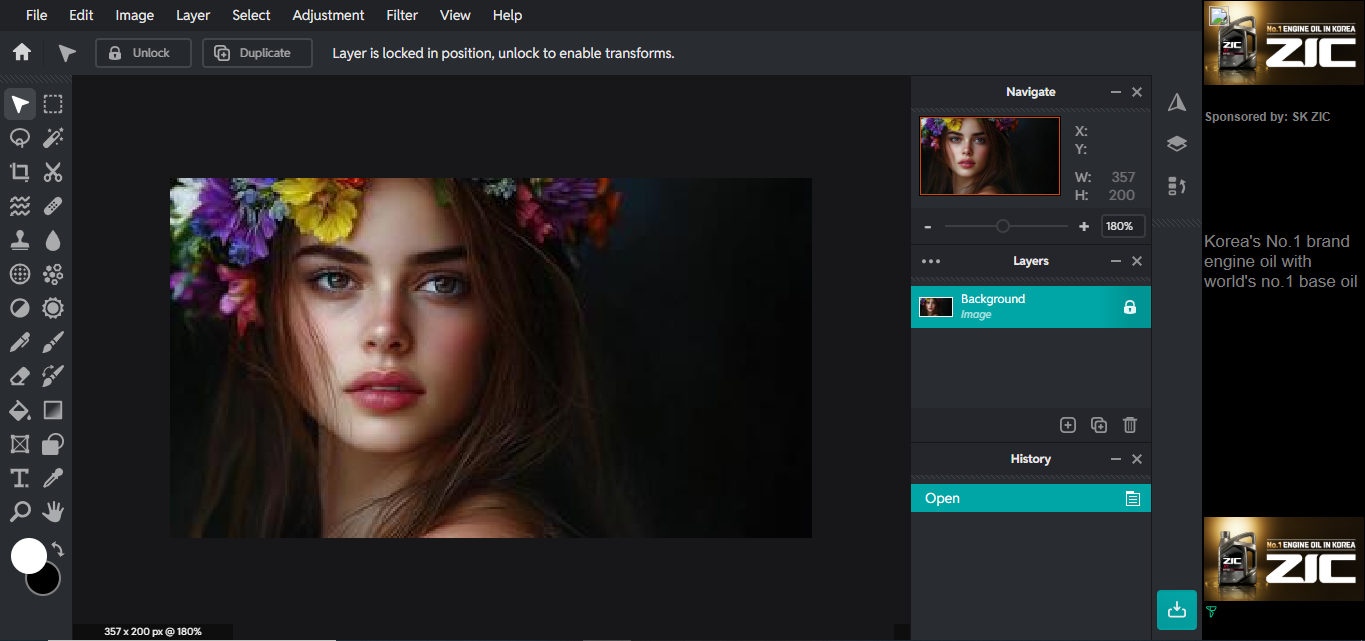The width and height of the screenshot is (1365, 641).
Task: Select the Background layer row
Action: tap(1031, 307)
